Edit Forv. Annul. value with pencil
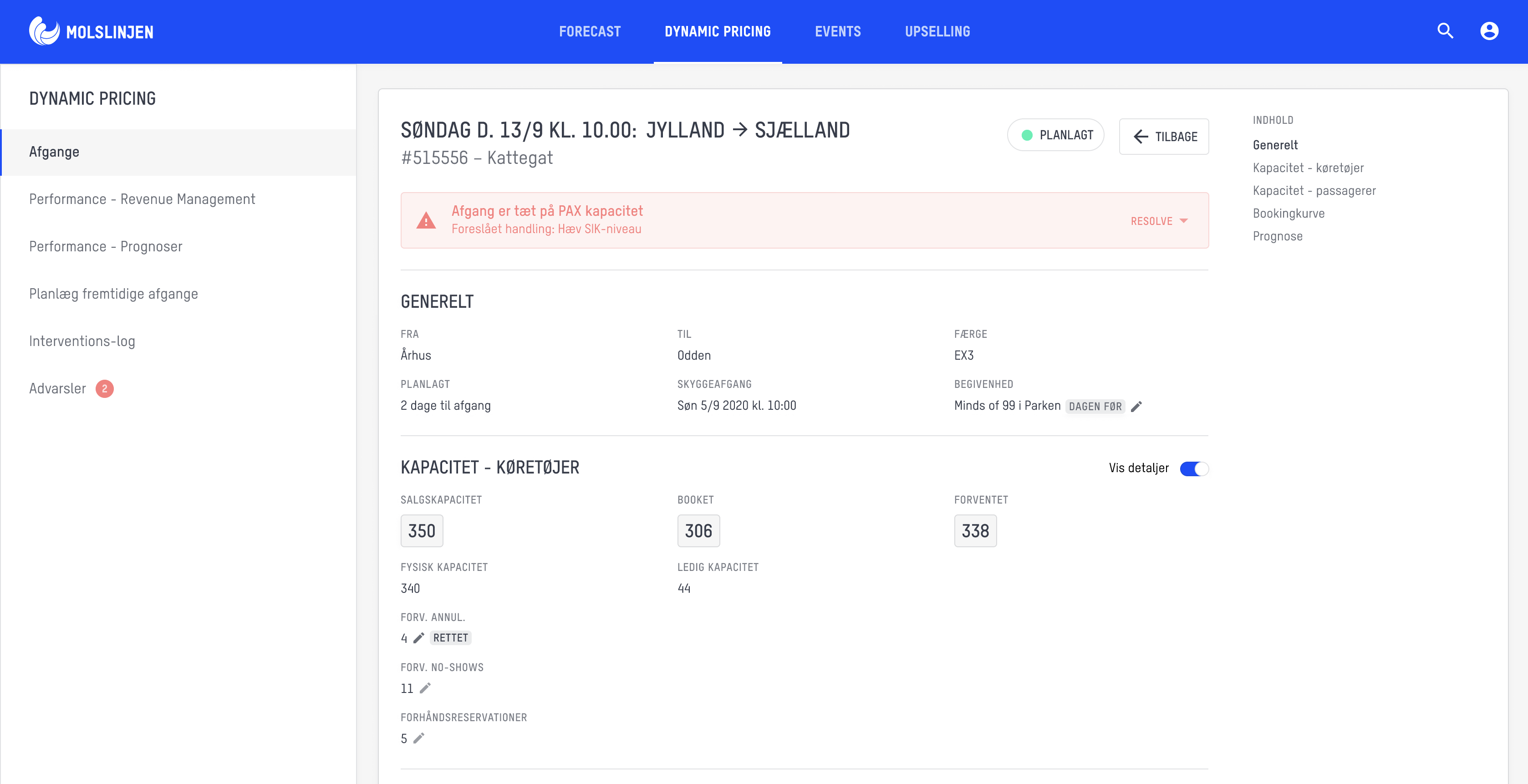The image size is (1528, 784). (419, 637)
